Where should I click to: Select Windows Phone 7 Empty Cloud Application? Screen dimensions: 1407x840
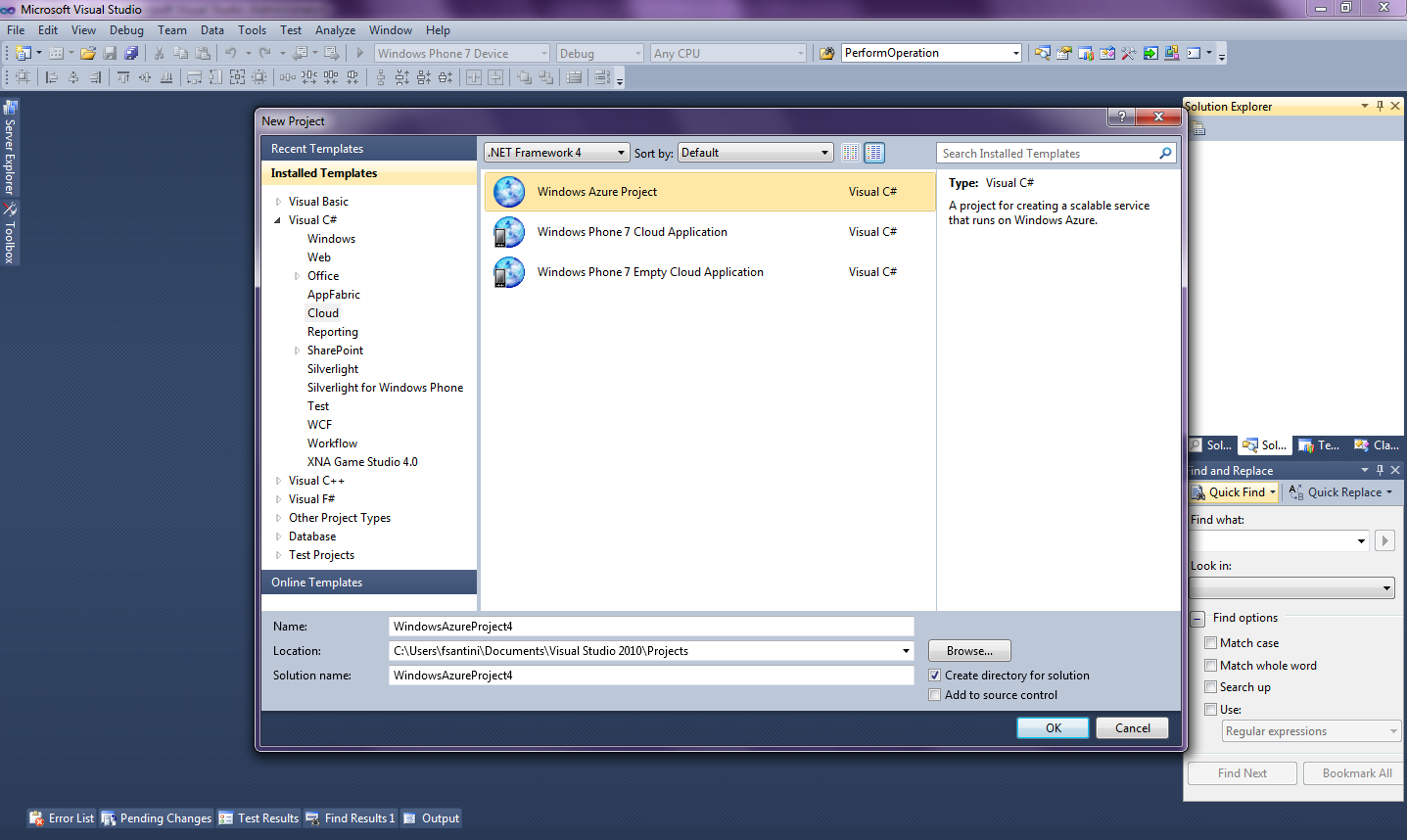pos(710,272)
